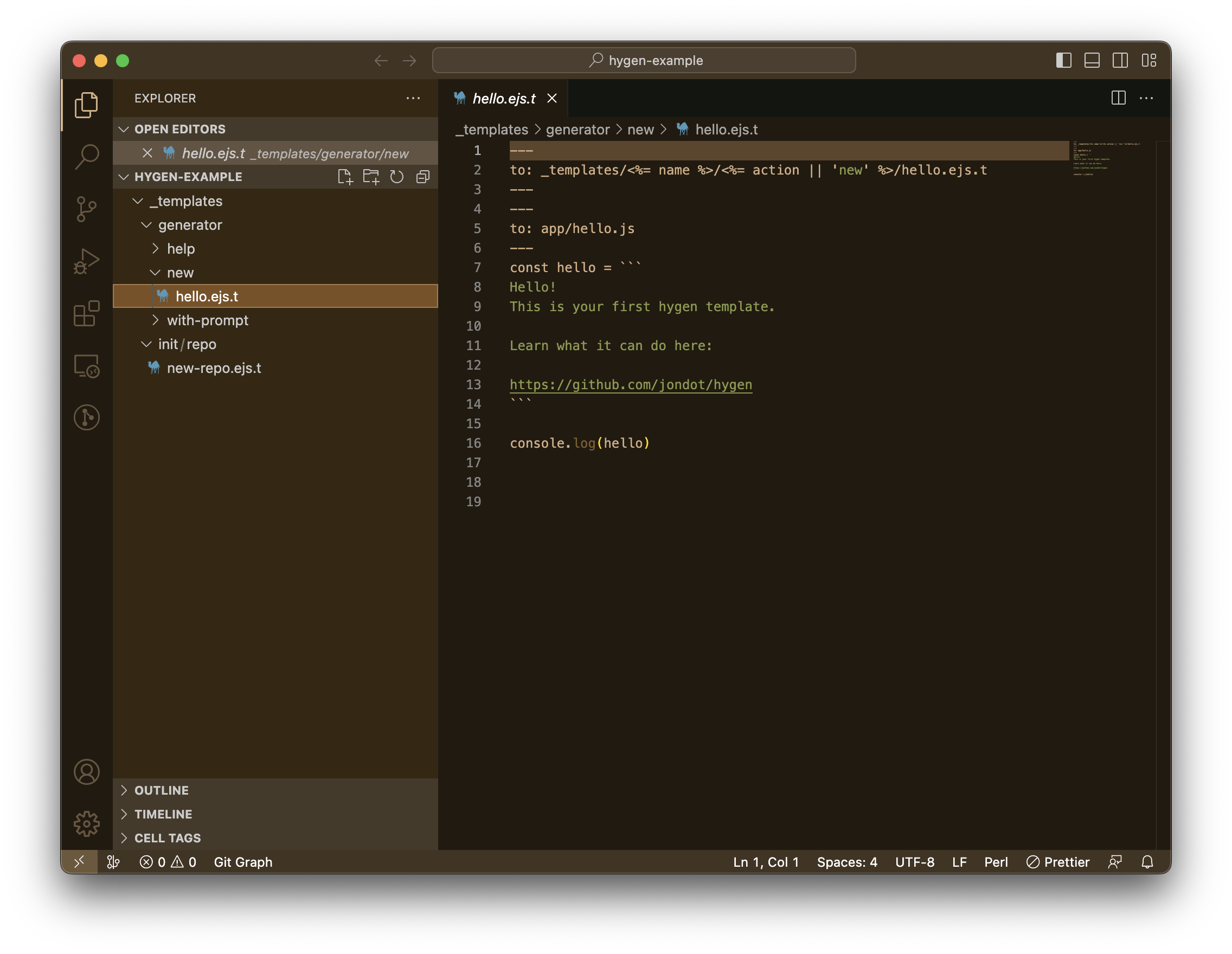Refresh the explorer file tree
The width and height of the screenshot is (1232, 954).
[x=396, y=177]
